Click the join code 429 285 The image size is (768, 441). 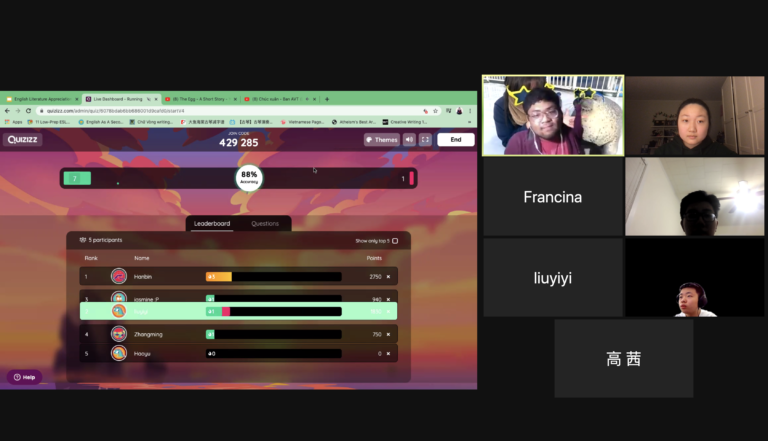click(239, 143)
